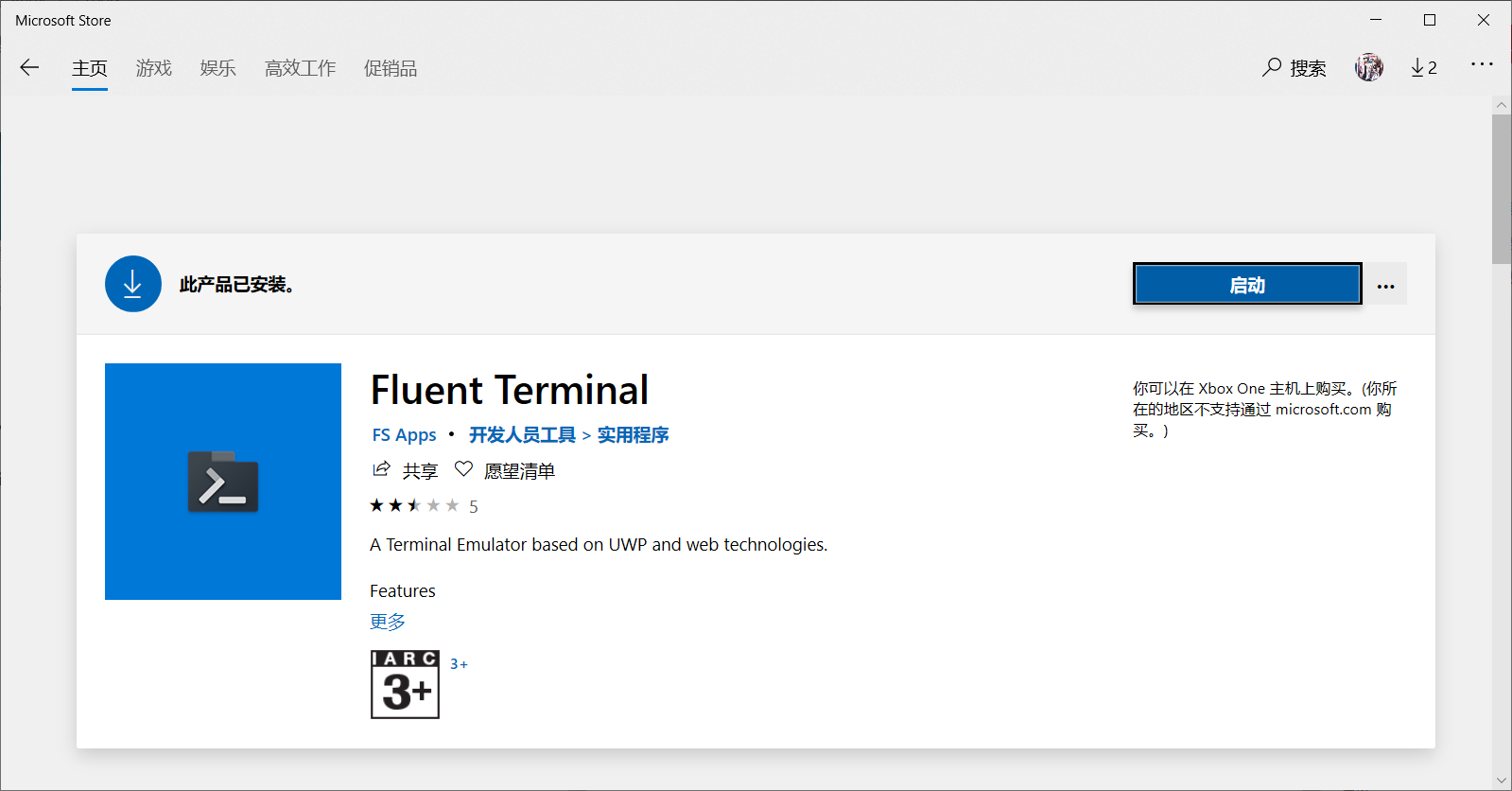Click the 3+ age rating link

(x=459, y=664)
